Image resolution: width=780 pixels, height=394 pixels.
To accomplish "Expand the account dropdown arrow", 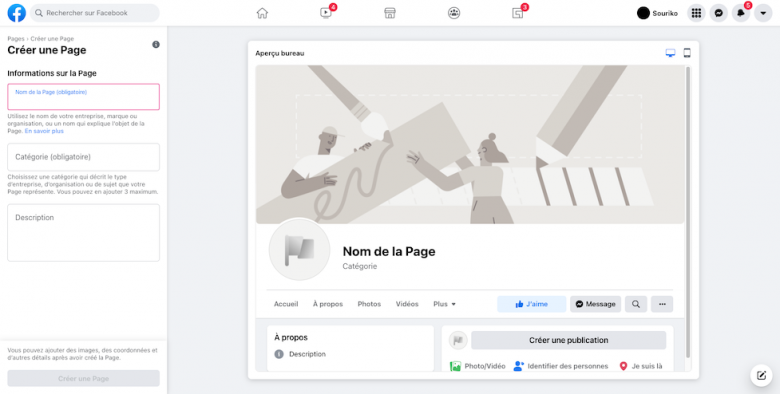I will coord(763,13).
